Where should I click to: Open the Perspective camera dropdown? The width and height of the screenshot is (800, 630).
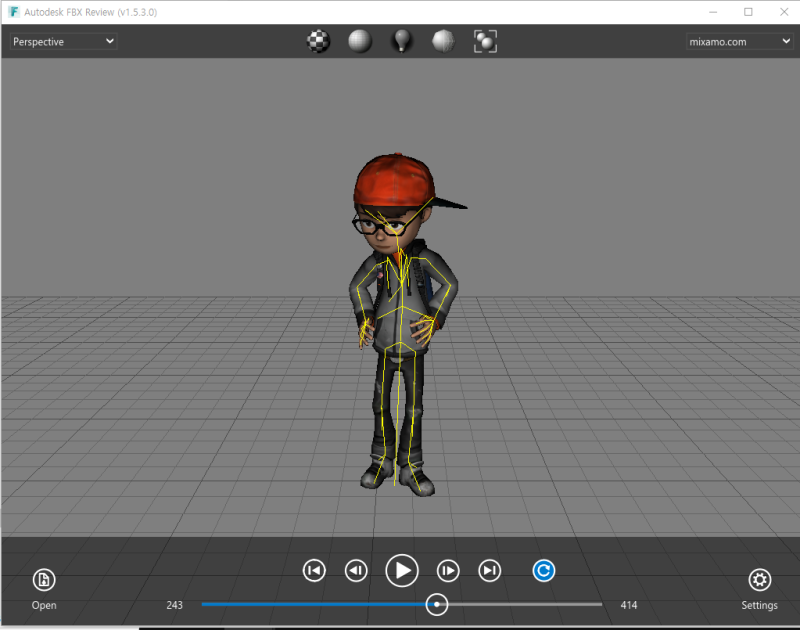pos(61,41)
